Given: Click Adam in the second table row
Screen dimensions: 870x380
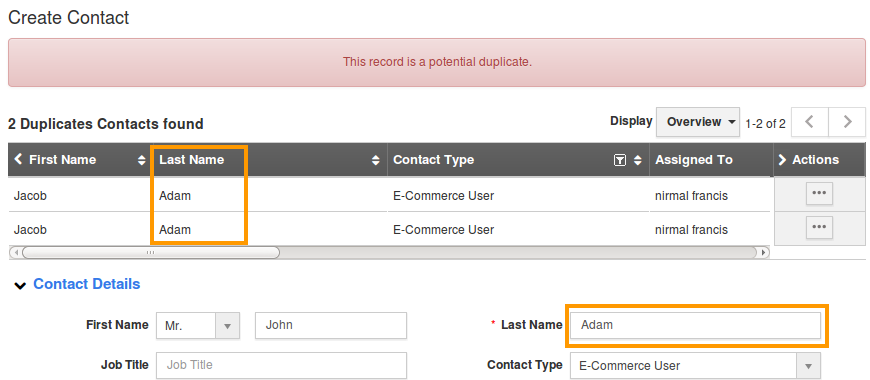Looking at the screenshot, I should click(x=175, y=230).
